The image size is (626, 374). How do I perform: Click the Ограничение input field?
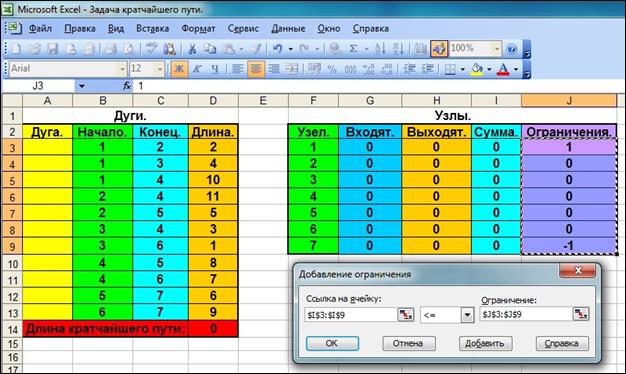(x=526, y=315)
